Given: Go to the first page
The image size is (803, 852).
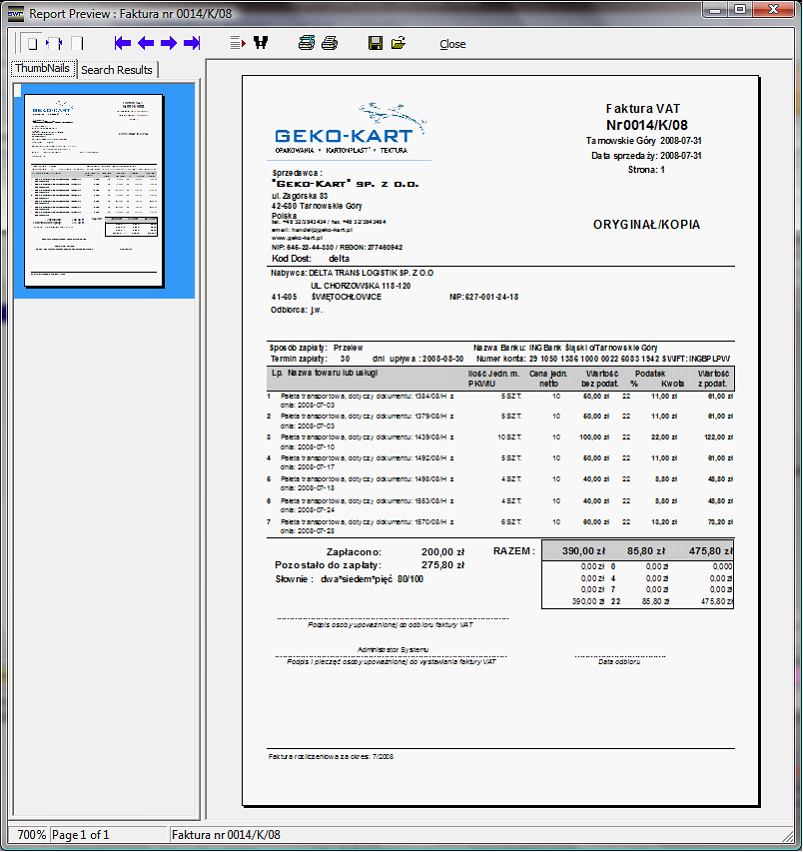Looking at the screenshot, I should (x=123, y=44).
